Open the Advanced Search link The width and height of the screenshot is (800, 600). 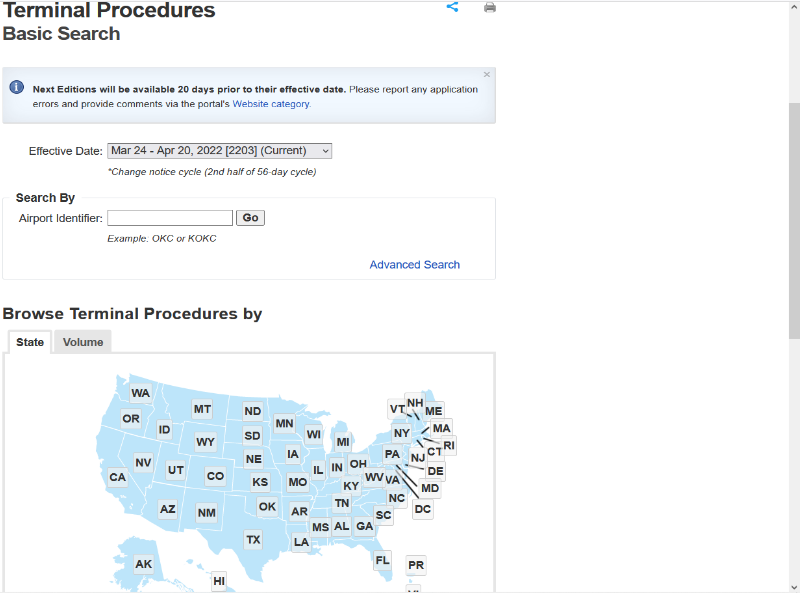[414, 265]
